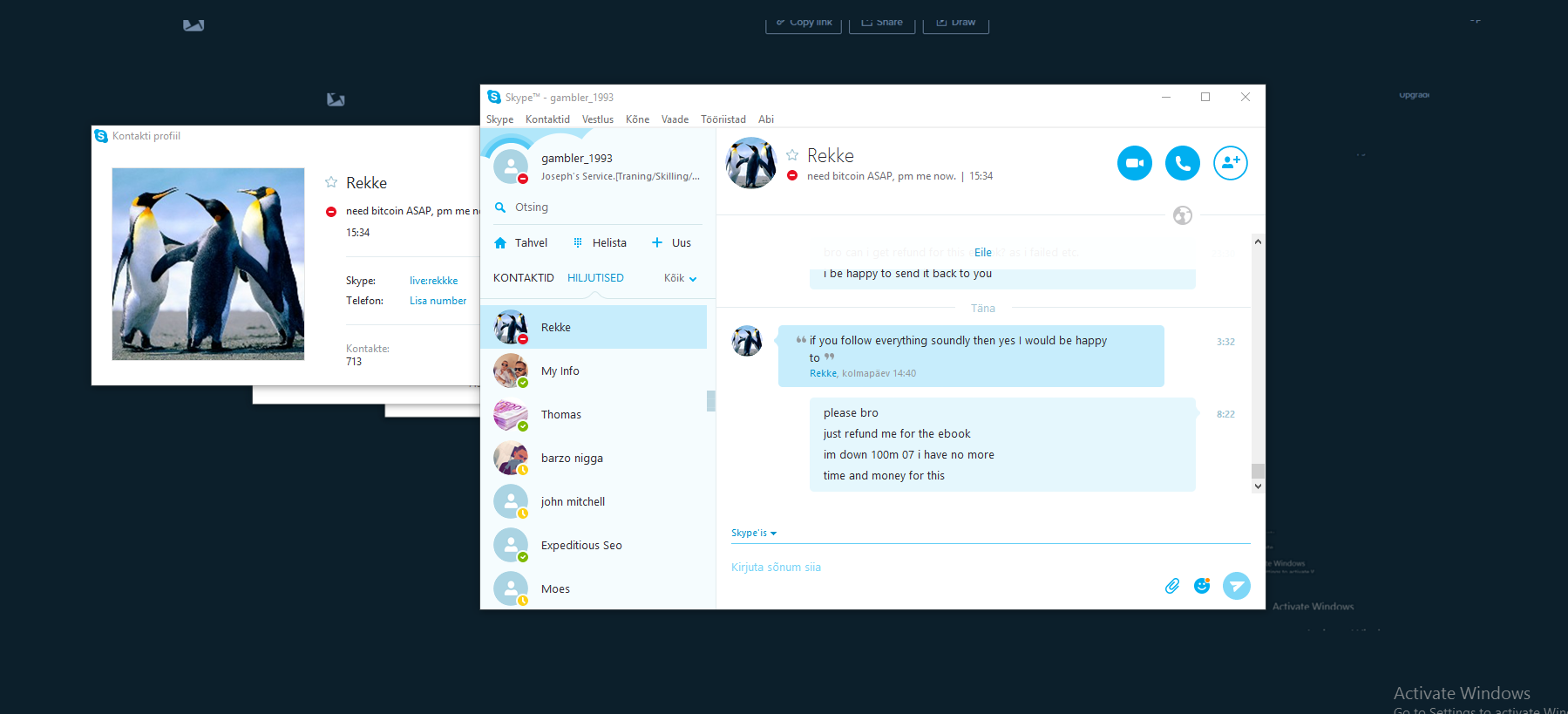This screenshot has height=714, width=1568.
Task: Open the Helista dial pad
Action: coord(601,243)
